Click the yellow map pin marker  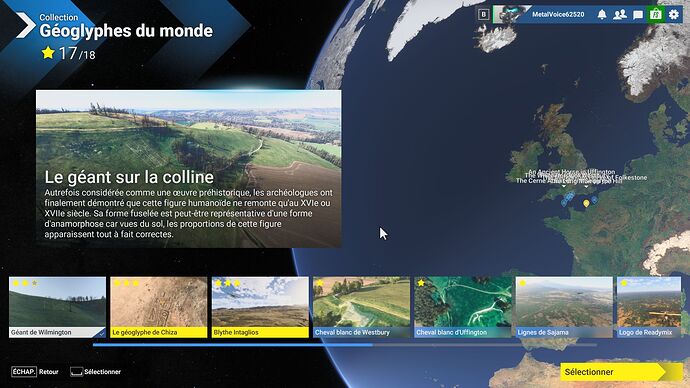[x=586, y=203]
